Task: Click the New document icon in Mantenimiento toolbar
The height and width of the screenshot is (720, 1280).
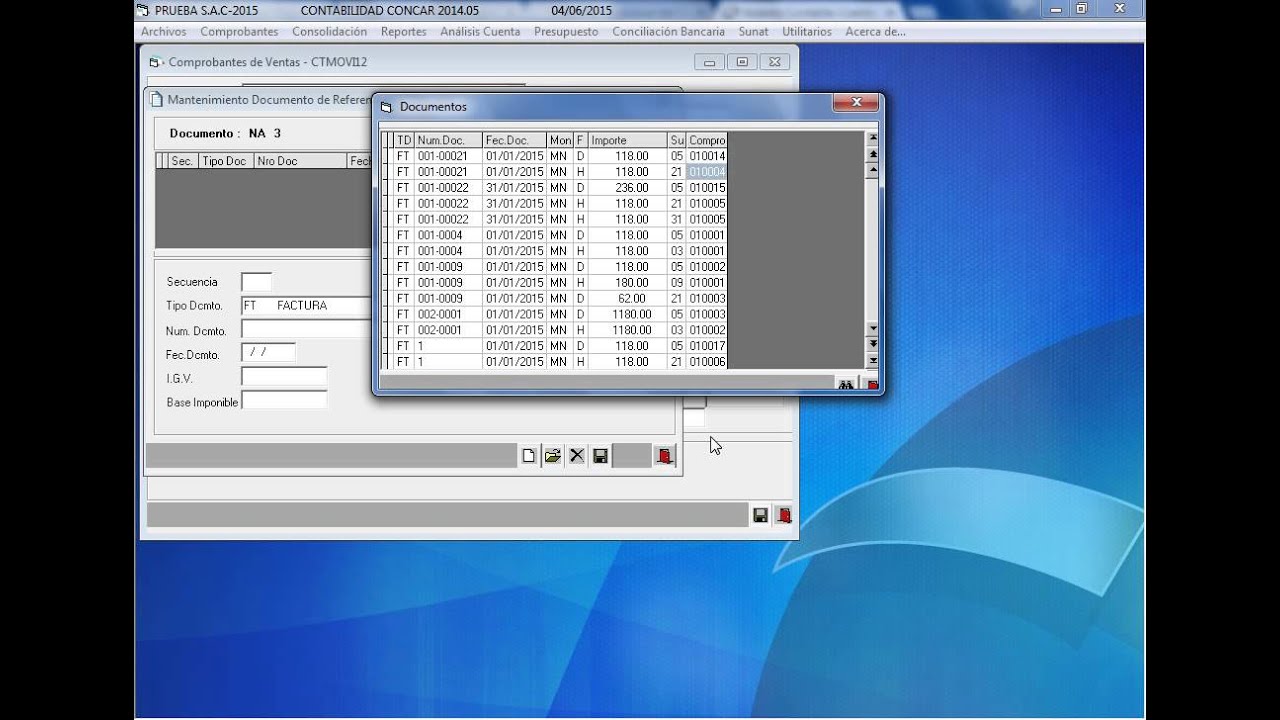Action: 529,456
